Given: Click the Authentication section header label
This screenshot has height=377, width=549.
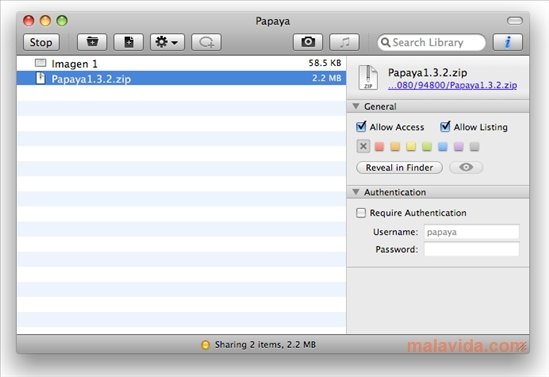Looking at the screenshot, I should [395, 192].
